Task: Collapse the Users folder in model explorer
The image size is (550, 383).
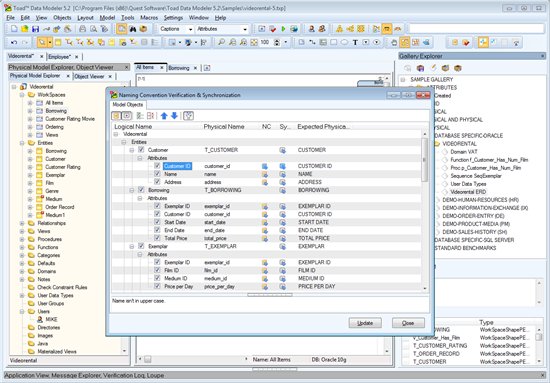Action: point(22,311)
